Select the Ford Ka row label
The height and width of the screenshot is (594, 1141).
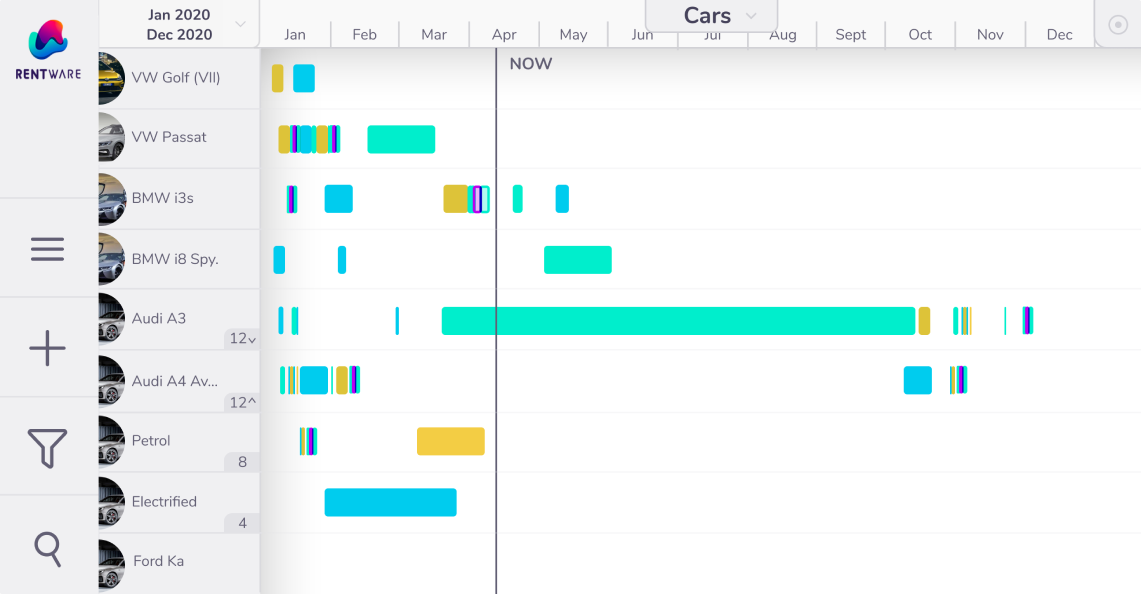[x=158, y=561]
